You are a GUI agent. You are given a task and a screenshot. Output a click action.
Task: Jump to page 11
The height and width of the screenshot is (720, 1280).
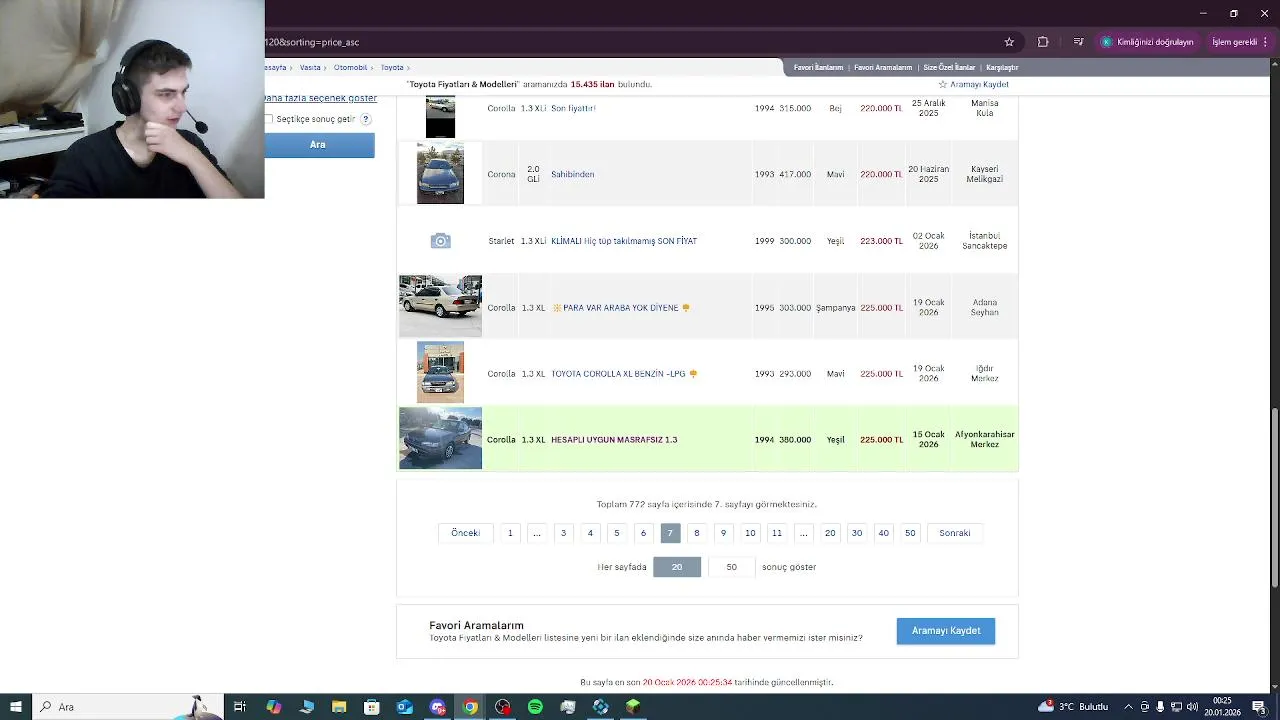click(x=777, y=533)
